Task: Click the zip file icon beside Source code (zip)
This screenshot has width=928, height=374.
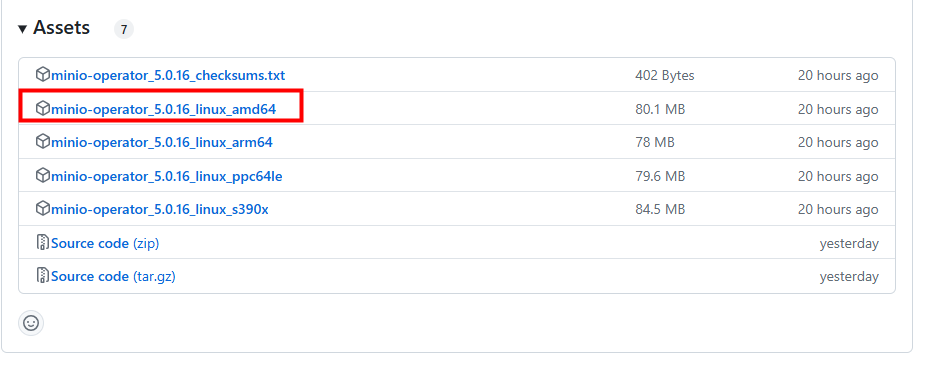Action: tap(43, 243)
